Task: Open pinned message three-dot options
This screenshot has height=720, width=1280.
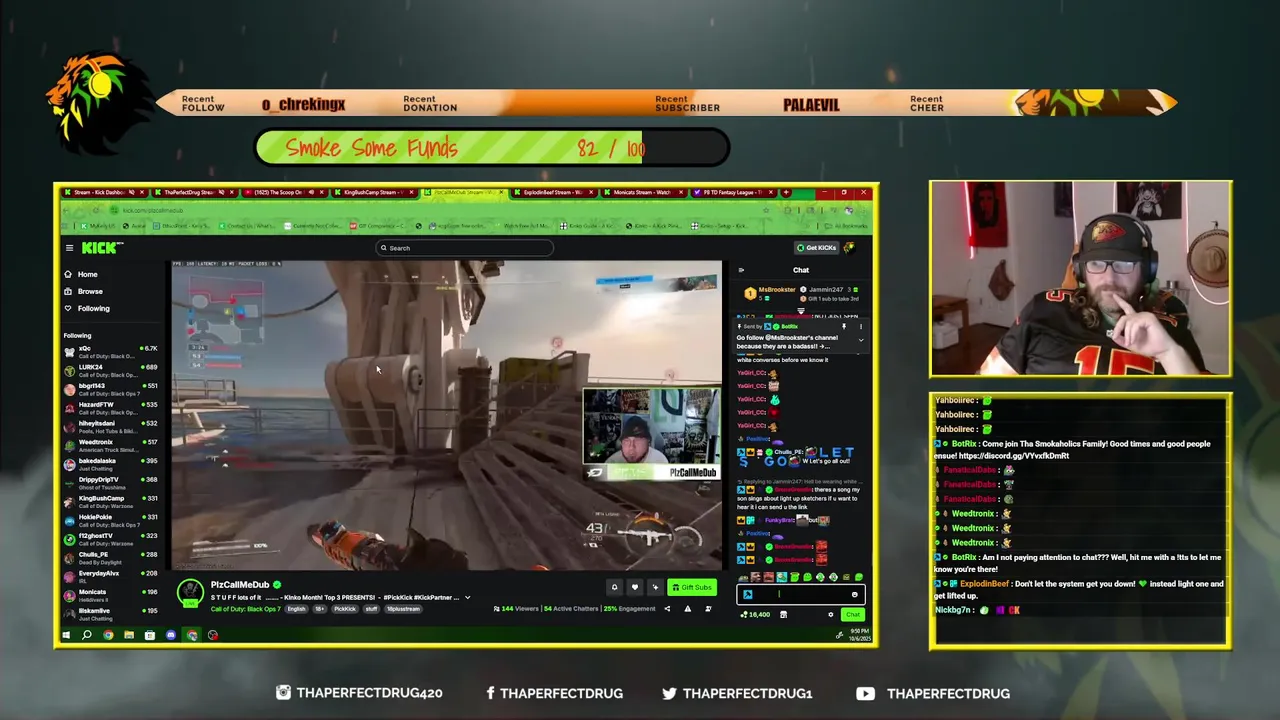Action: click(861, 327)
